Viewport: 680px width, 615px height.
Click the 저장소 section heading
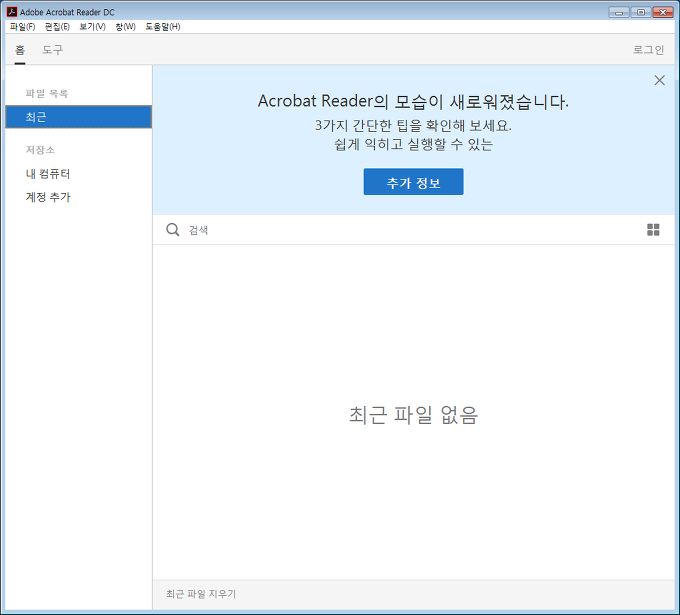(40, 150)
